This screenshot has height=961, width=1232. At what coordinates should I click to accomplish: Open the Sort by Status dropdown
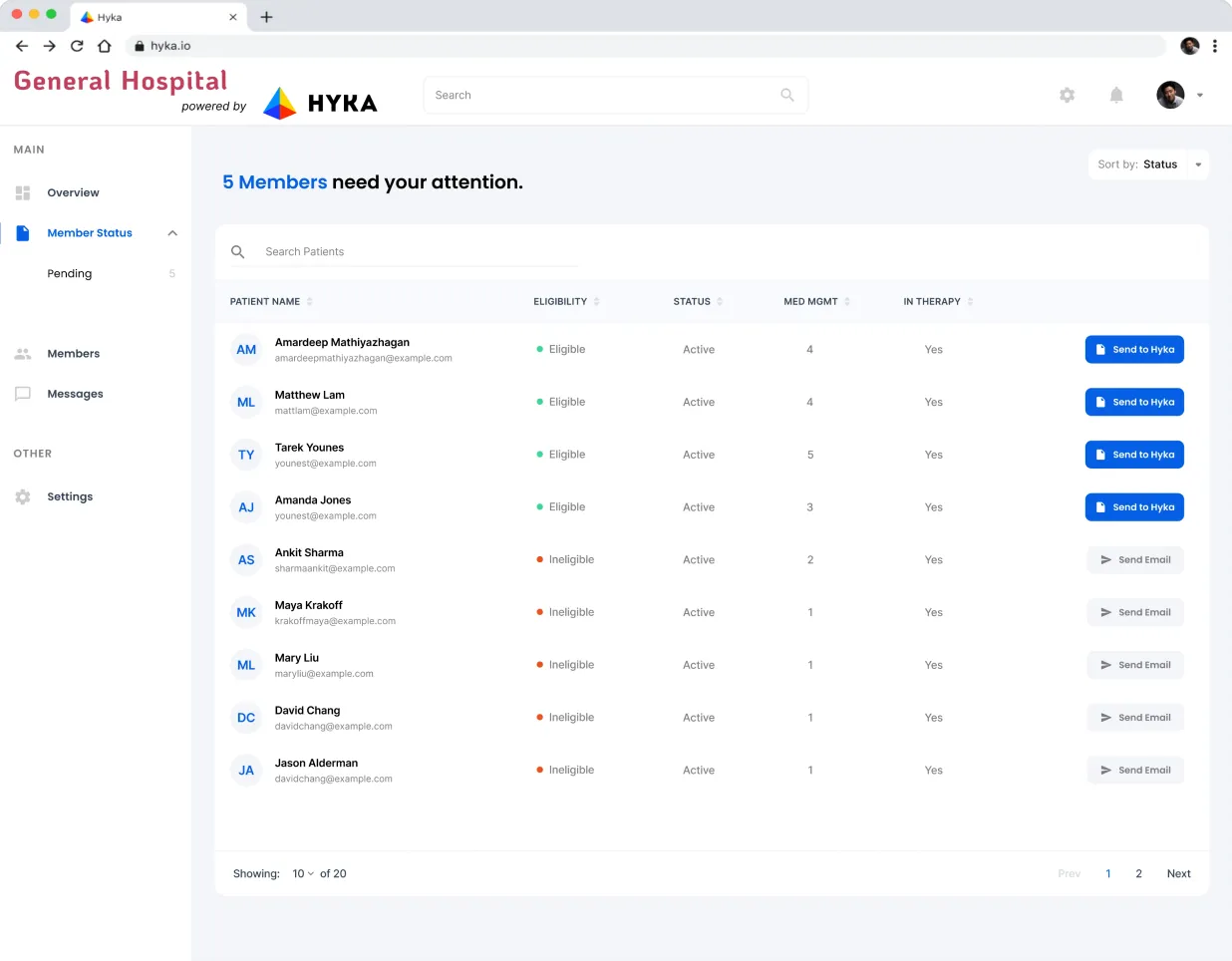pos(1148,164)
